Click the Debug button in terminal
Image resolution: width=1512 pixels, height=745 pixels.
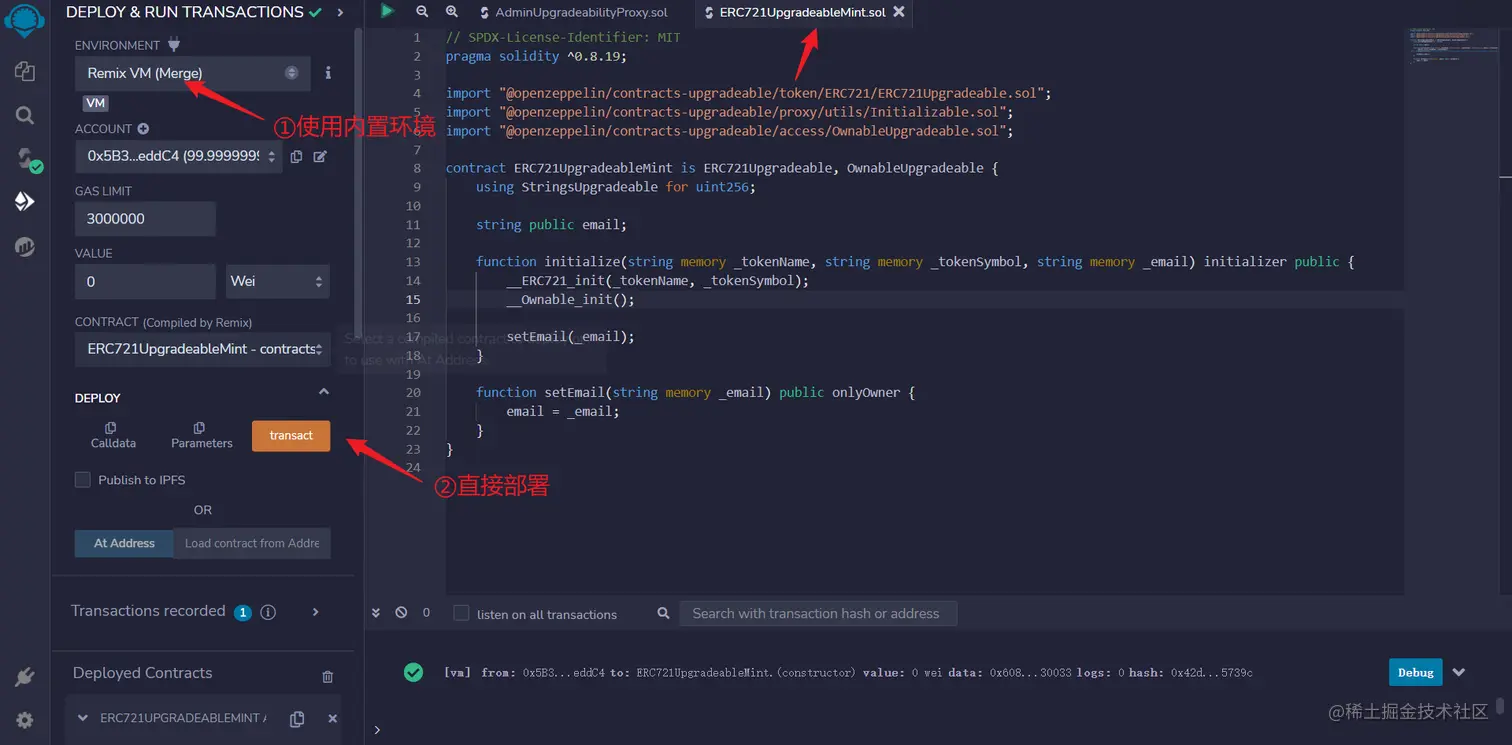(1416, 672)
